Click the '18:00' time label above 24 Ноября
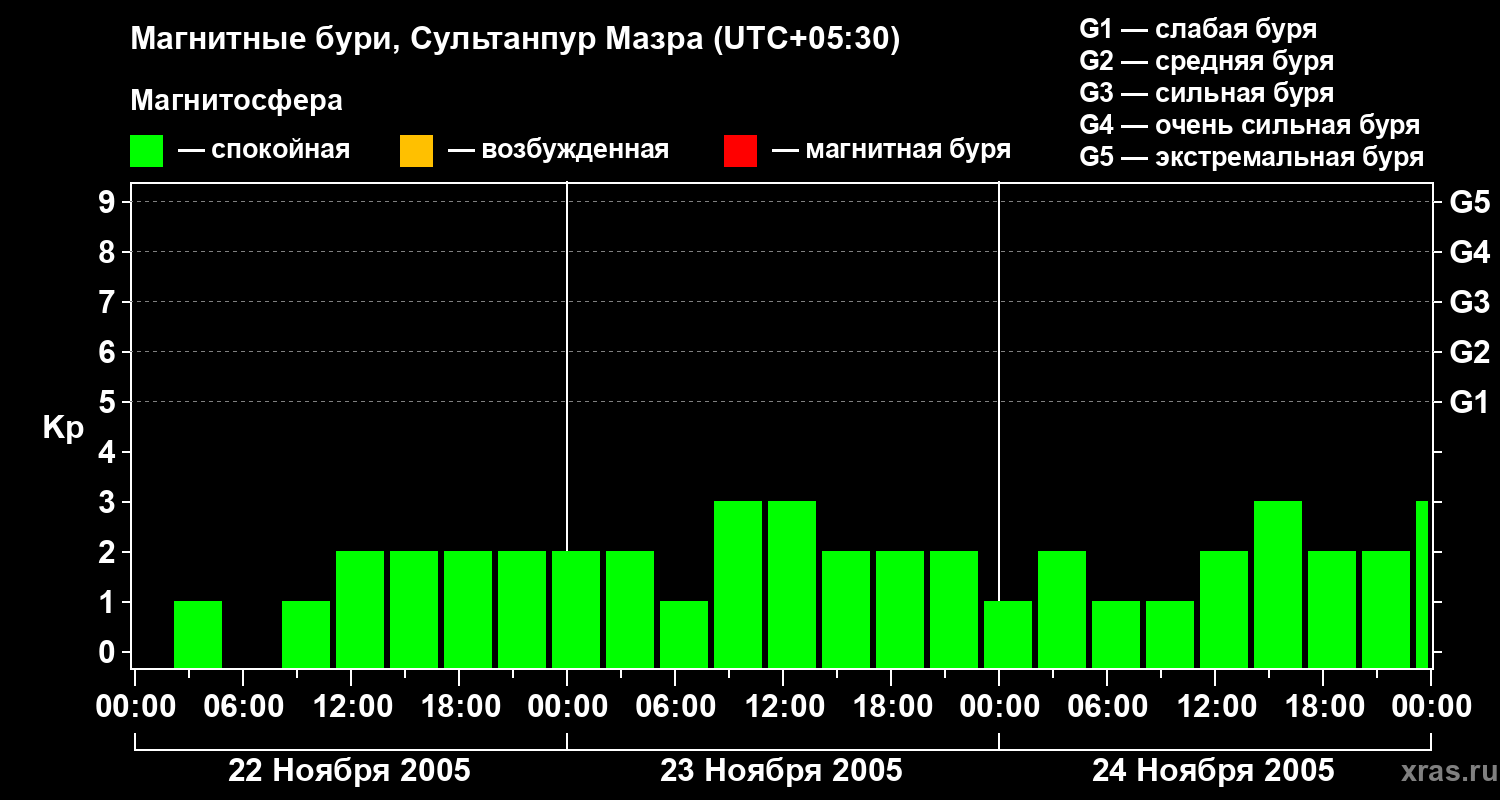 [x=1323, y=707]
